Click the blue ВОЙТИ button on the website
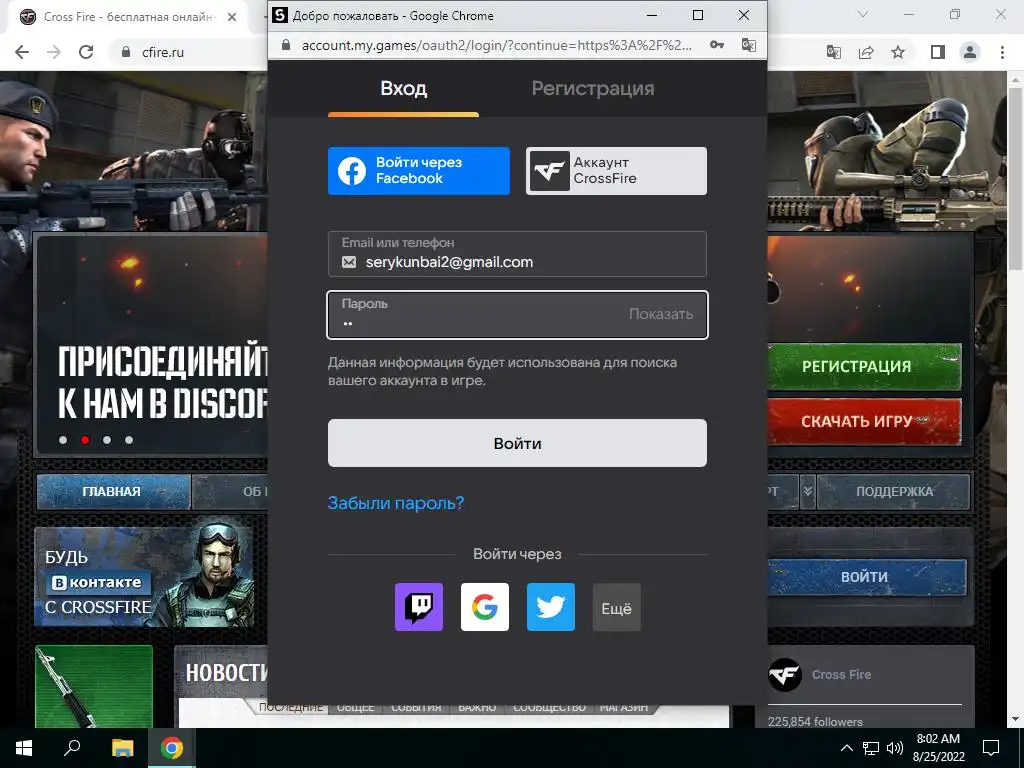 click(866, 577)
